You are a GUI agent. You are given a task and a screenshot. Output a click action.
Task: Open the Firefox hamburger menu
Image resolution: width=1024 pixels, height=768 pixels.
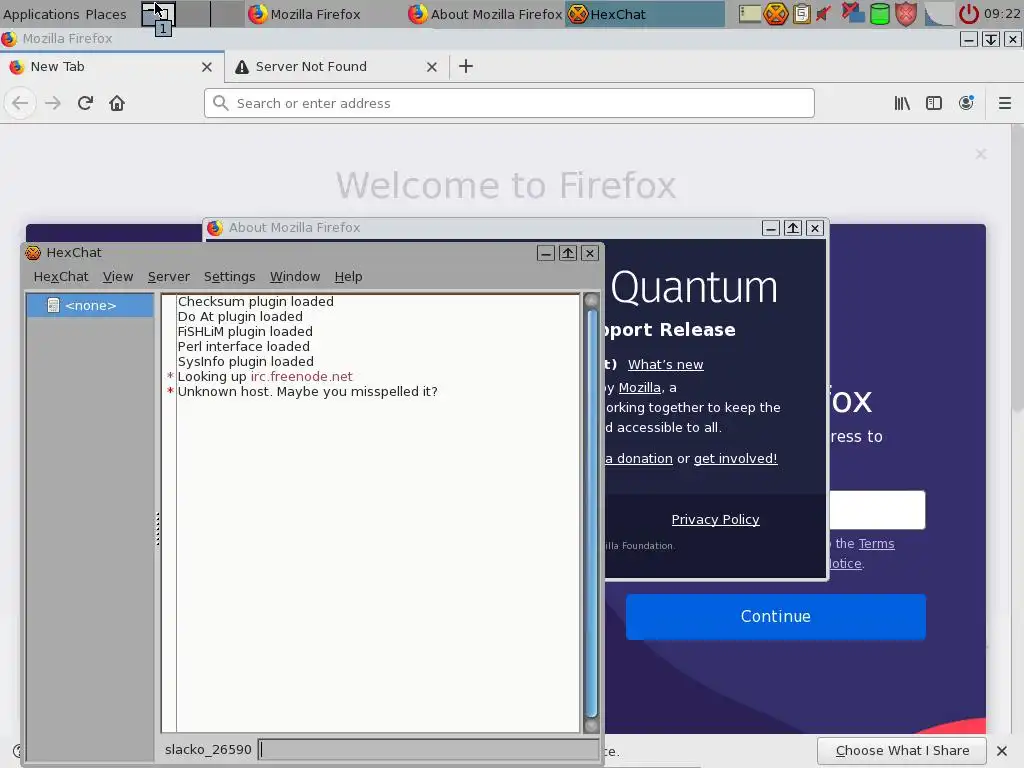point(1005,103)
